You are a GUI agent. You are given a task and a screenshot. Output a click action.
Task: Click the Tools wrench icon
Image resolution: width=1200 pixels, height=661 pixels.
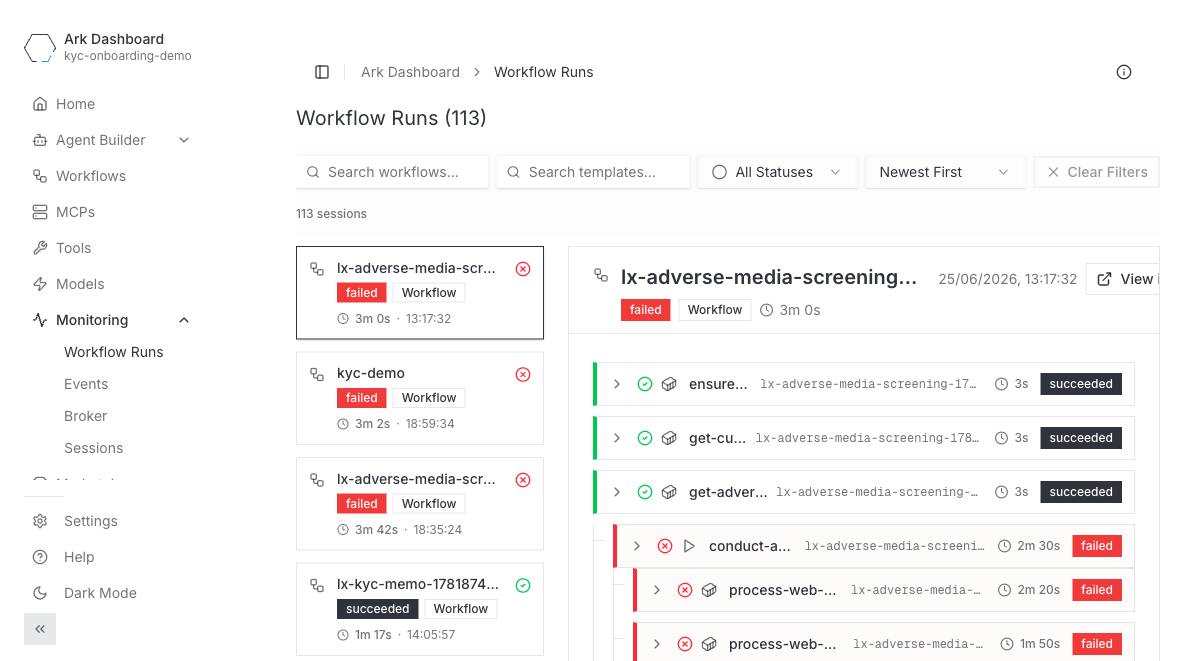click(x=40, y=248)
